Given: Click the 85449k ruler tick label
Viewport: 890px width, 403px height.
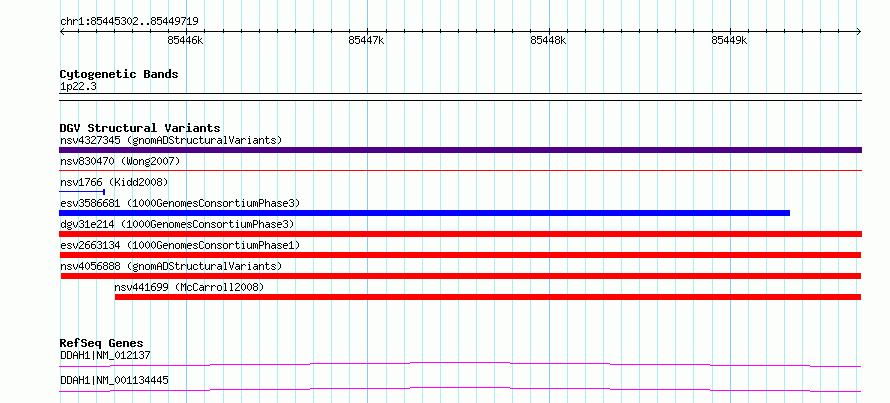Looking at the screenshot, I should 729,40.
